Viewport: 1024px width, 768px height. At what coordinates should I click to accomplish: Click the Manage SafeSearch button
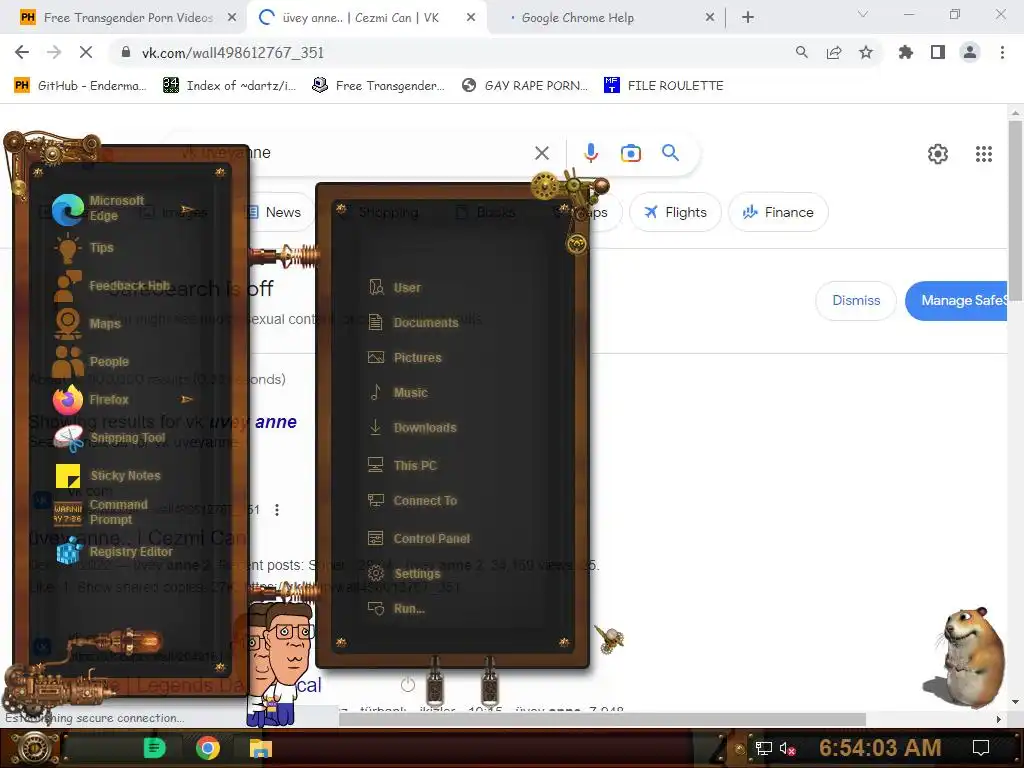(956, 300)
